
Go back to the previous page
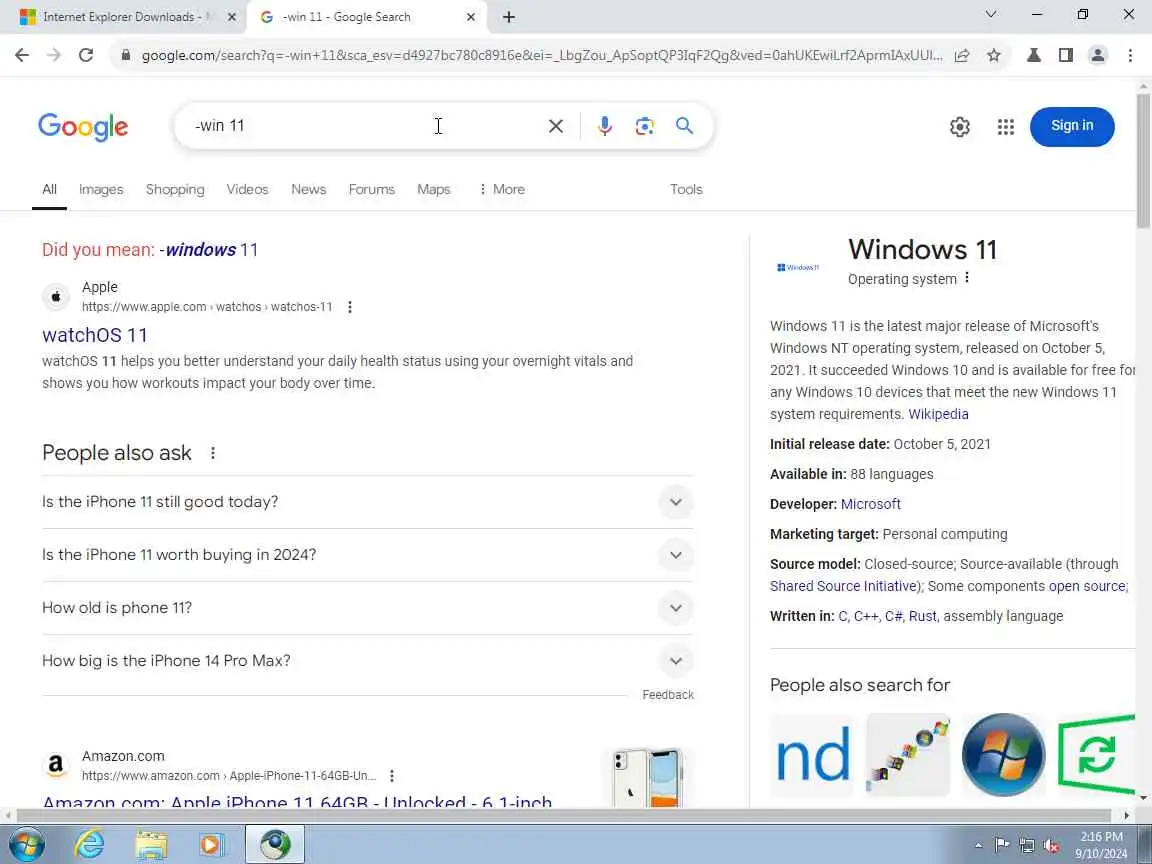tap(22, 55)
